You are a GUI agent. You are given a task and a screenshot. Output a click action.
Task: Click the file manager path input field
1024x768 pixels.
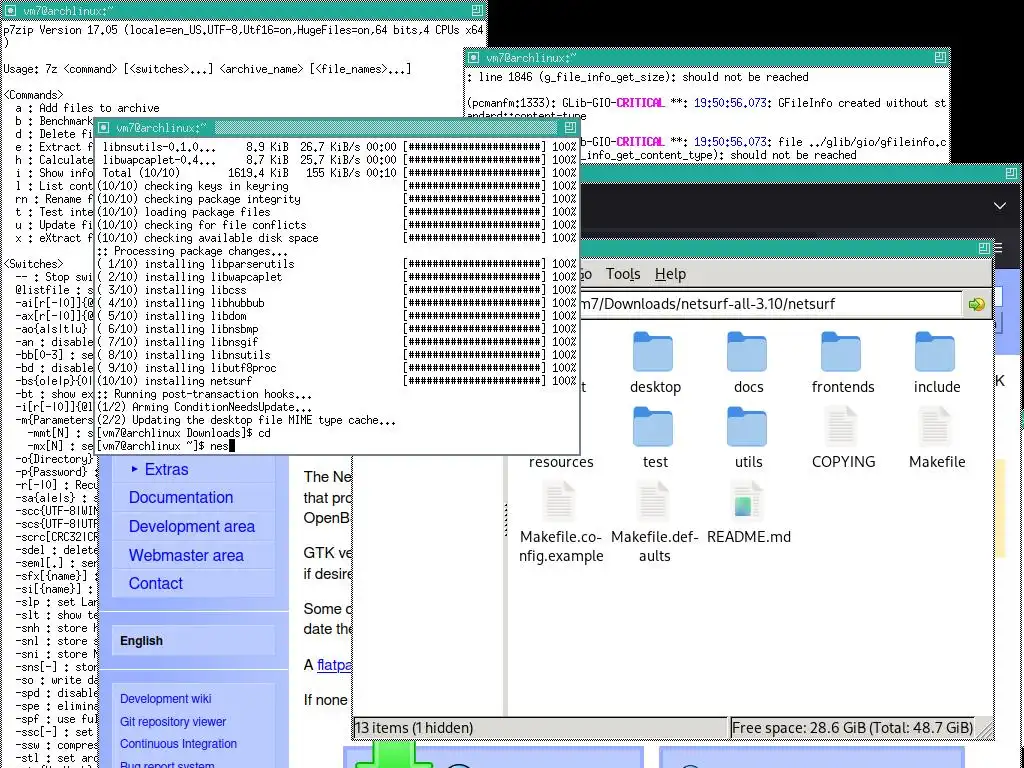tap(769, 304)
